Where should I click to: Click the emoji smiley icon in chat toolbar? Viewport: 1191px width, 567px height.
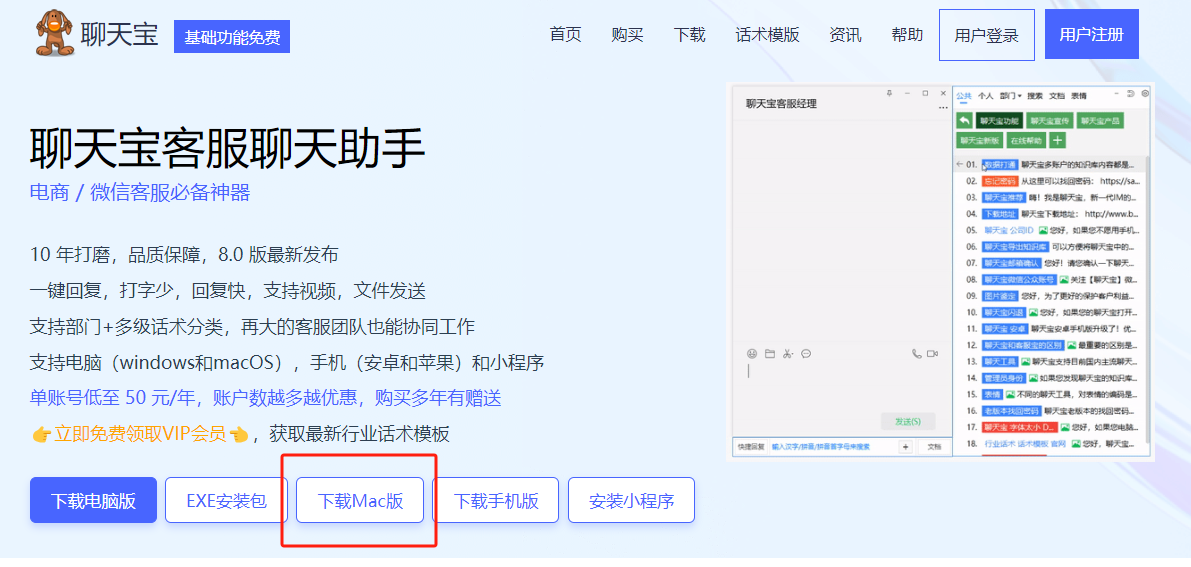point(752,353)
